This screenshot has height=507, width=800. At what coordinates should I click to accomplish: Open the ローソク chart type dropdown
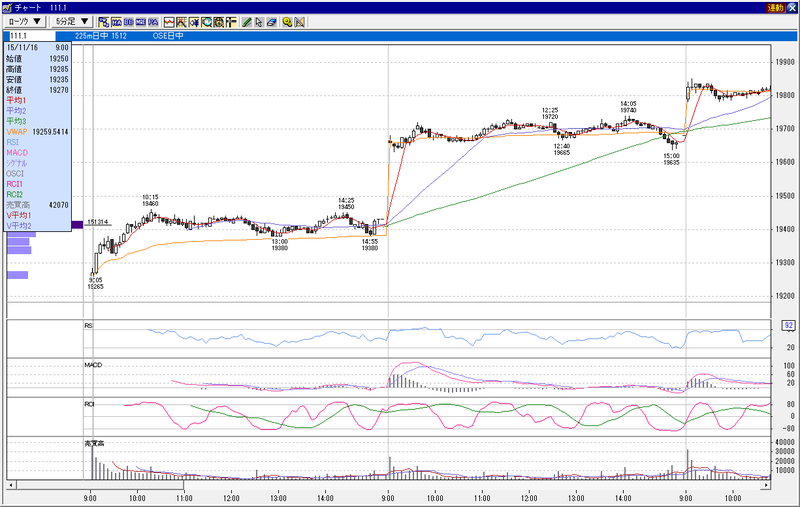24,21
